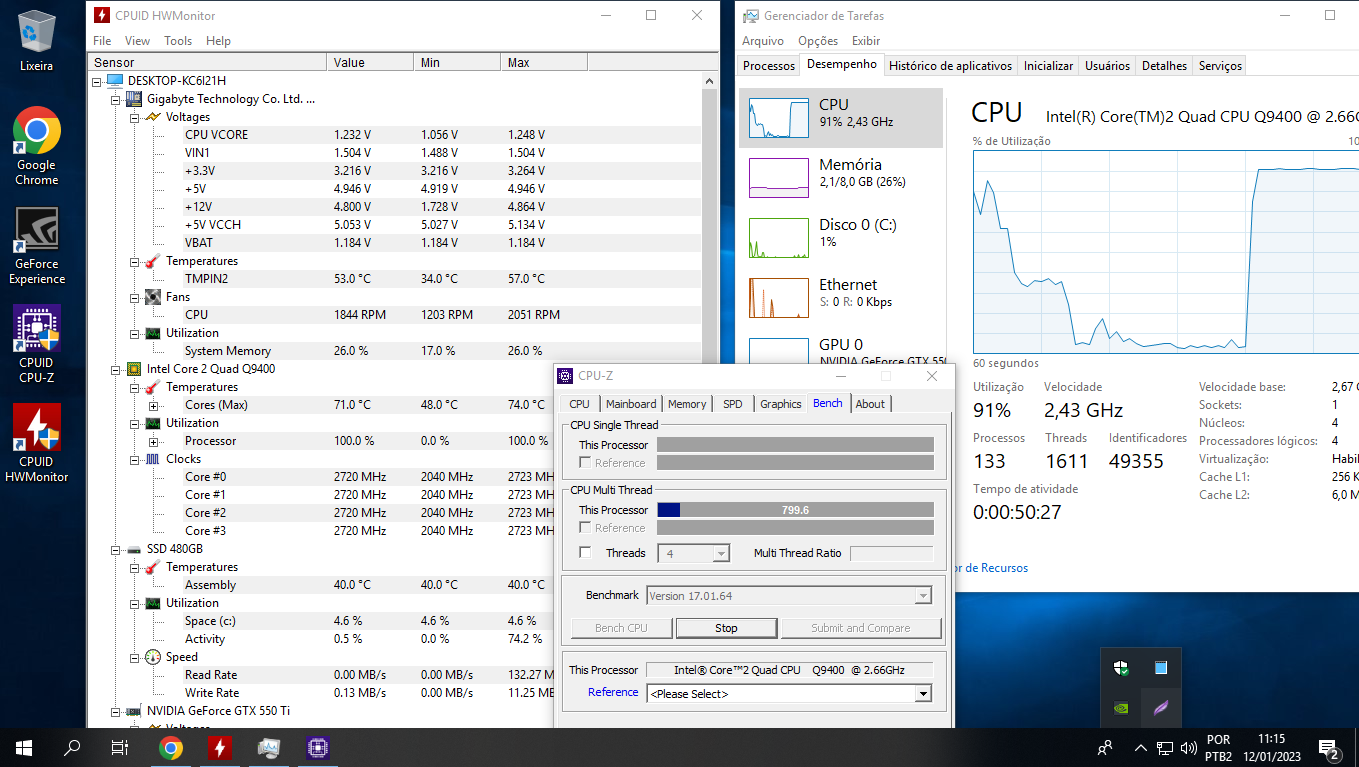
Task: Collapse the DESKTOP-KC6I21H root node
Action: click(97, 81)
